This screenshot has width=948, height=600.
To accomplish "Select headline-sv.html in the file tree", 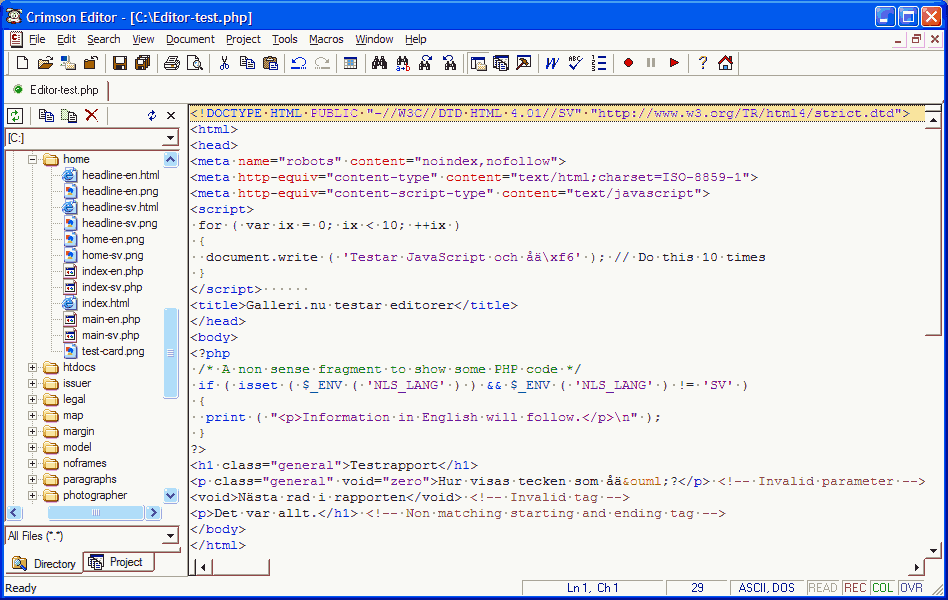I will tap(120, 207).
